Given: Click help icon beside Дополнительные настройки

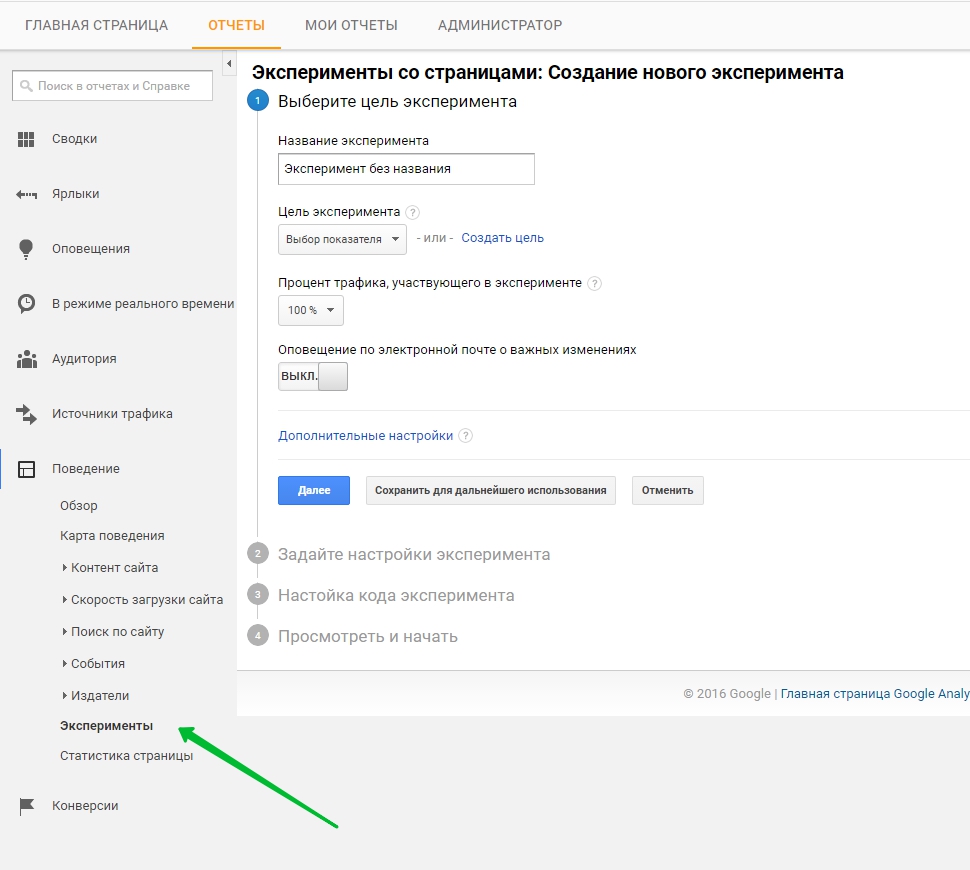Looking at the screenshot, I should (466, 436).
